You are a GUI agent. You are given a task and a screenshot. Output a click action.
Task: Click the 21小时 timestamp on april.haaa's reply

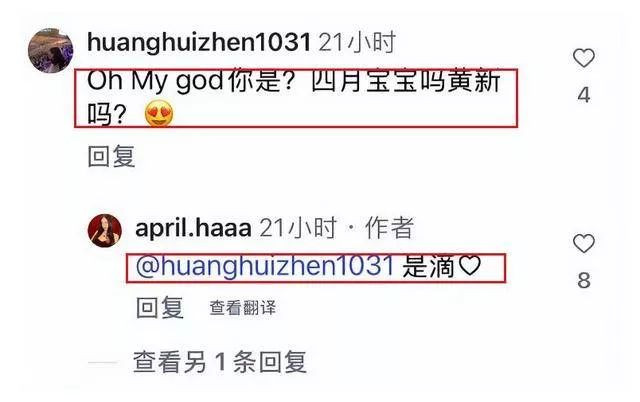298,228
